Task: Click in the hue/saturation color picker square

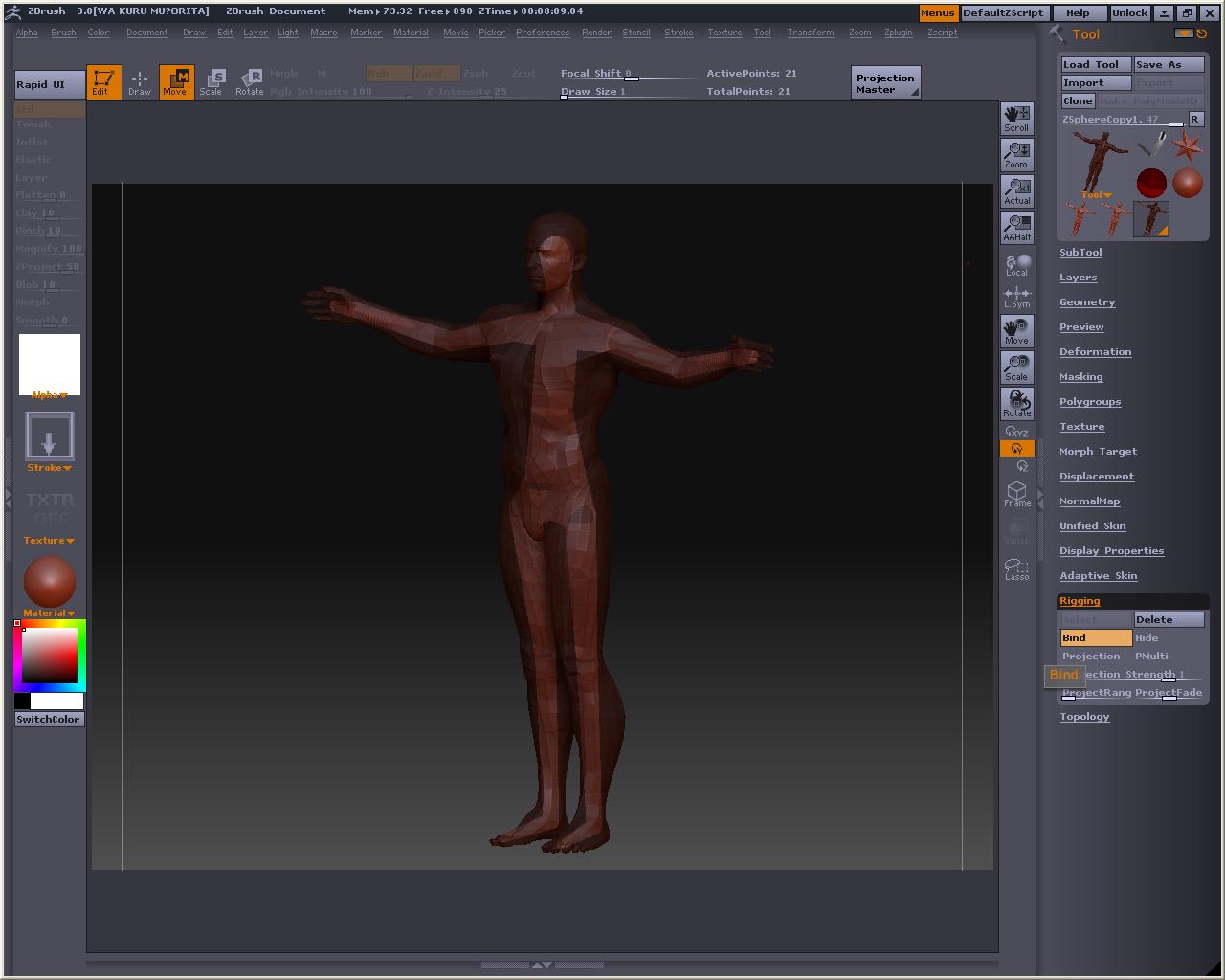Action: click(50, 656)
